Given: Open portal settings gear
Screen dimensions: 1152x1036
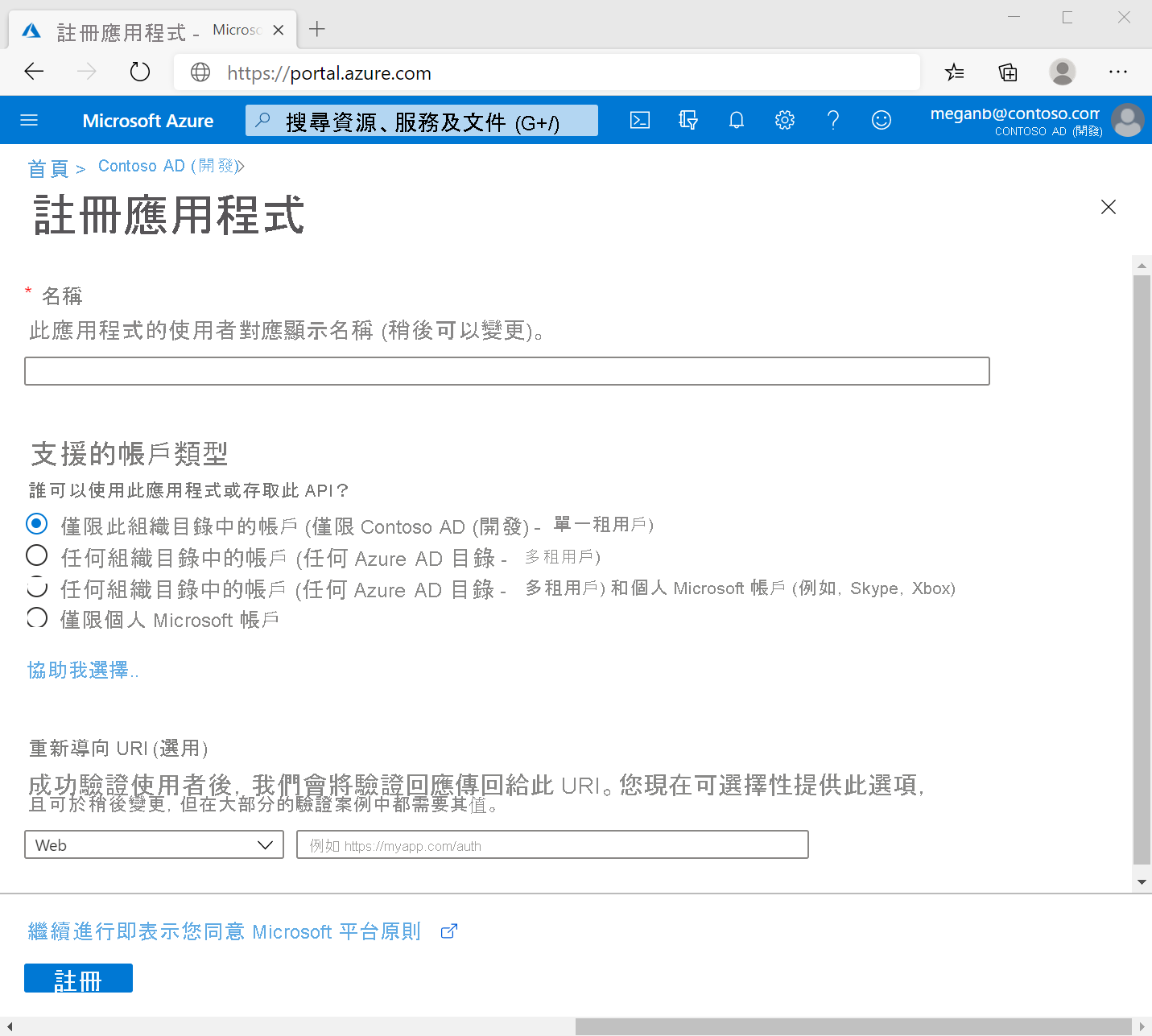Looking at the screenshot, I should (x=785, y=120).
